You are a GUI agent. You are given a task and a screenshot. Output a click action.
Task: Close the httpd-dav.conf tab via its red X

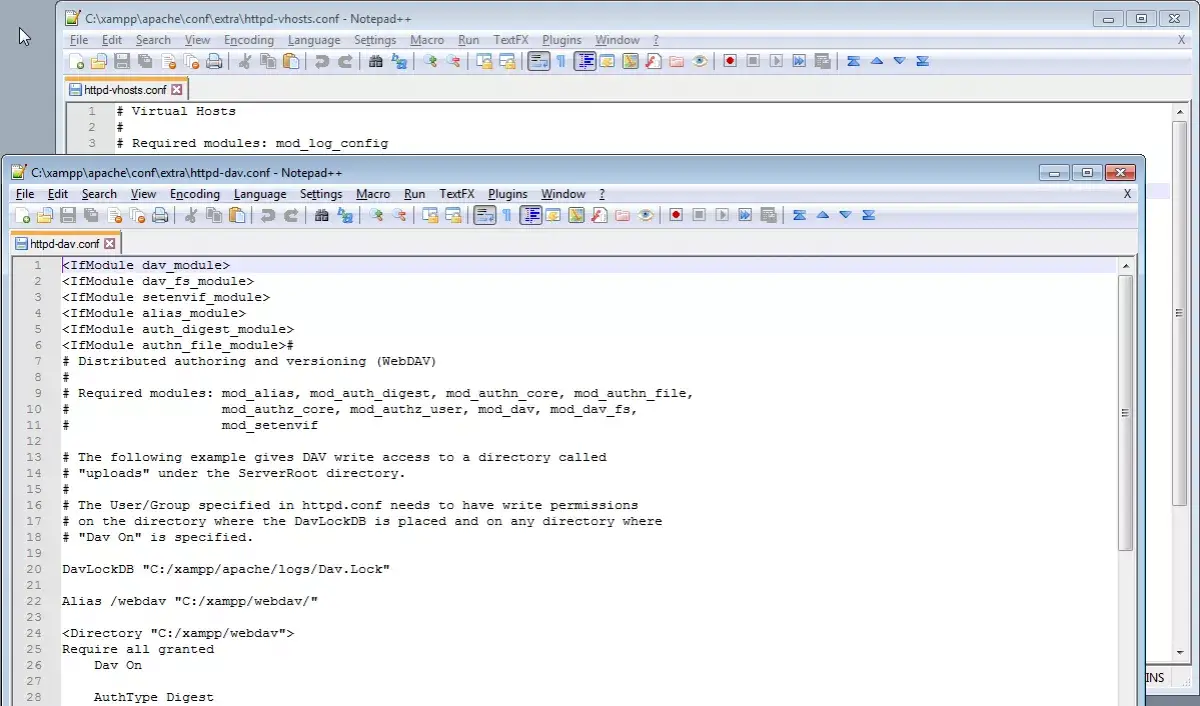coord(110,243)
